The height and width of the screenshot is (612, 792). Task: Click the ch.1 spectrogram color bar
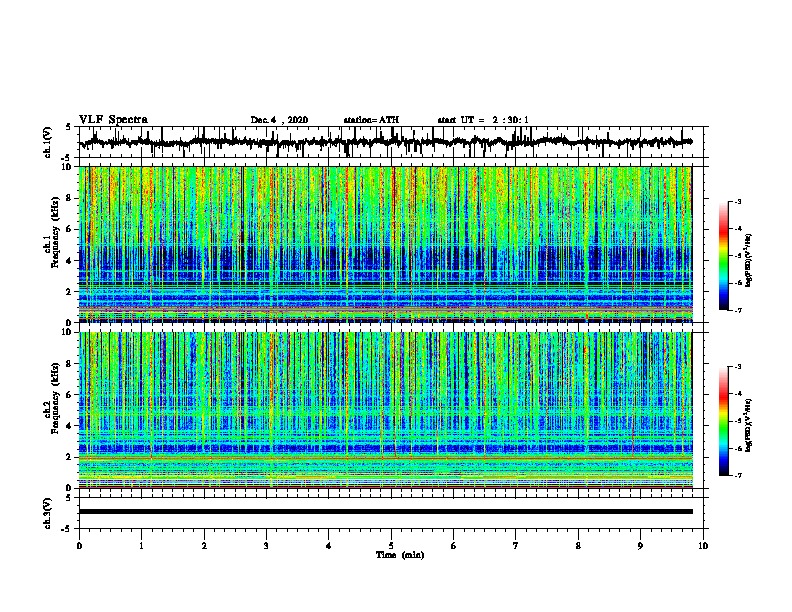pyautogui.click(x=724, y=256)
